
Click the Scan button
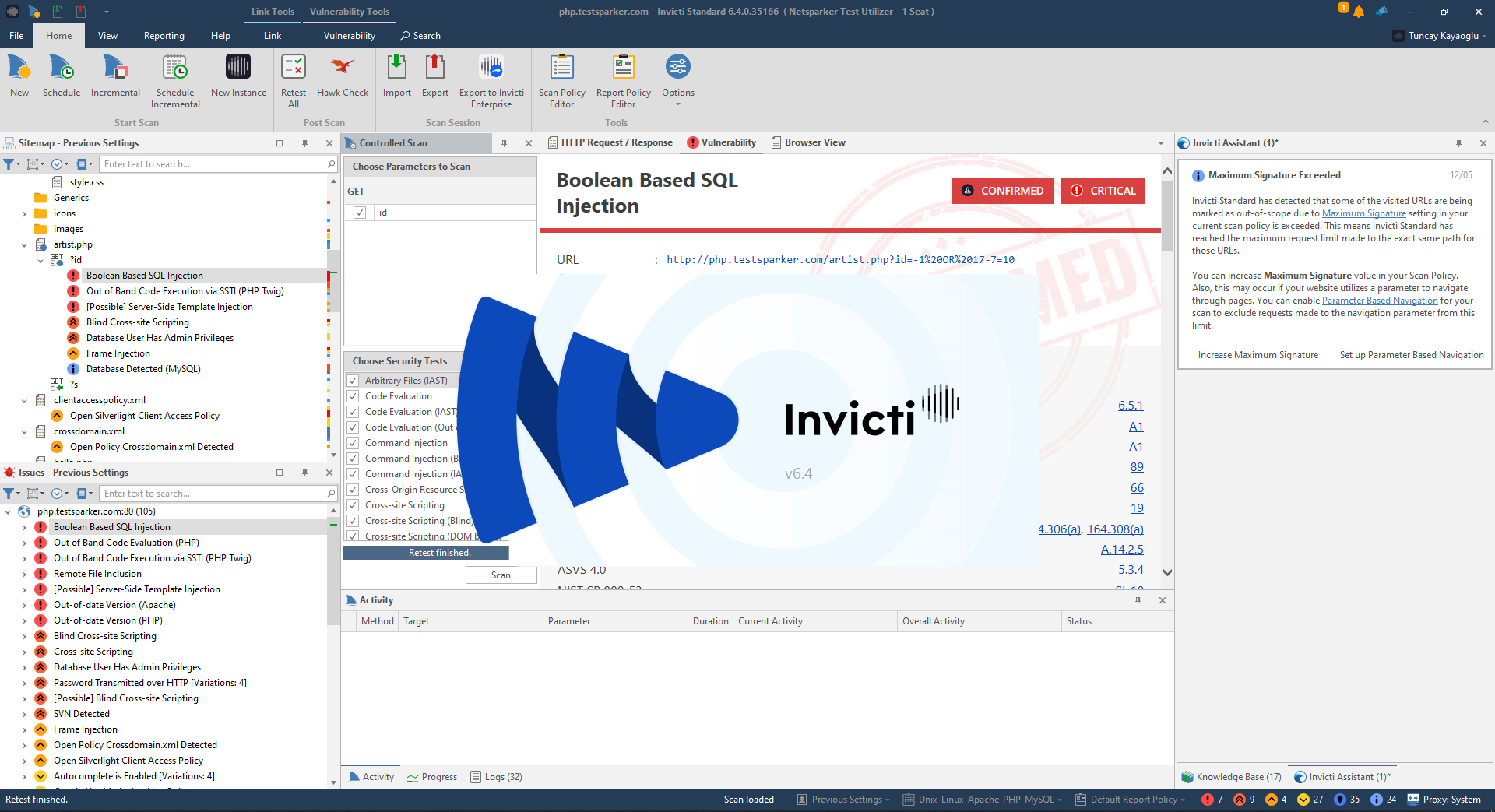pyautogui.click(x=501, y=575)
